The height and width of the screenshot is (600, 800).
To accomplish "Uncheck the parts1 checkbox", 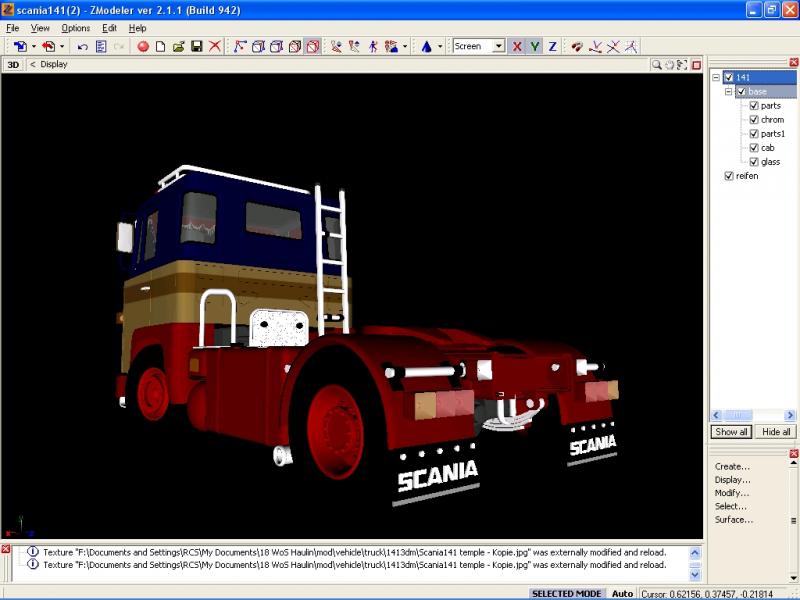I will click(754, 134).
